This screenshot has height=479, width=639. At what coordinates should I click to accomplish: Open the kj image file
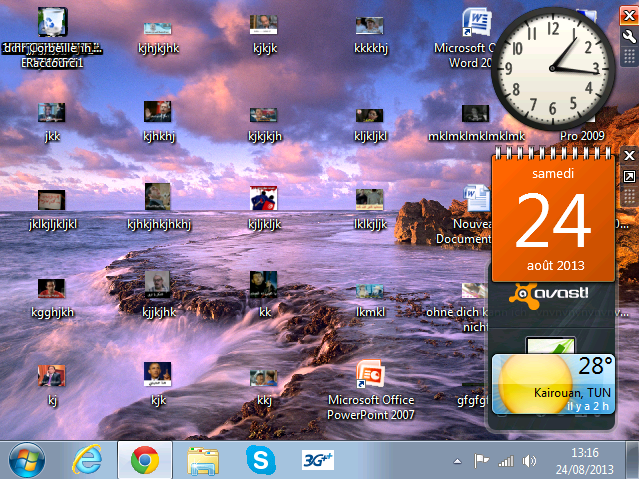pos(52,376)
